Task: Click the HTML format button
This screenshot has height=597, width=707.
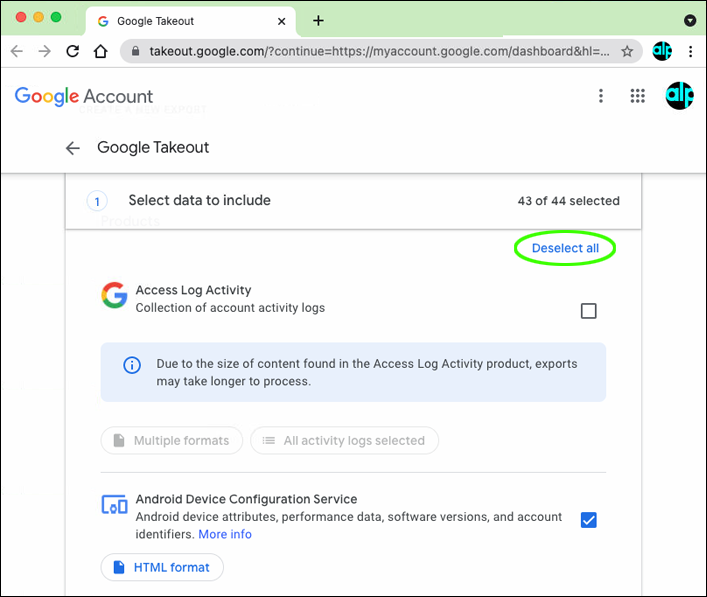Action: [x=162, y=567]
